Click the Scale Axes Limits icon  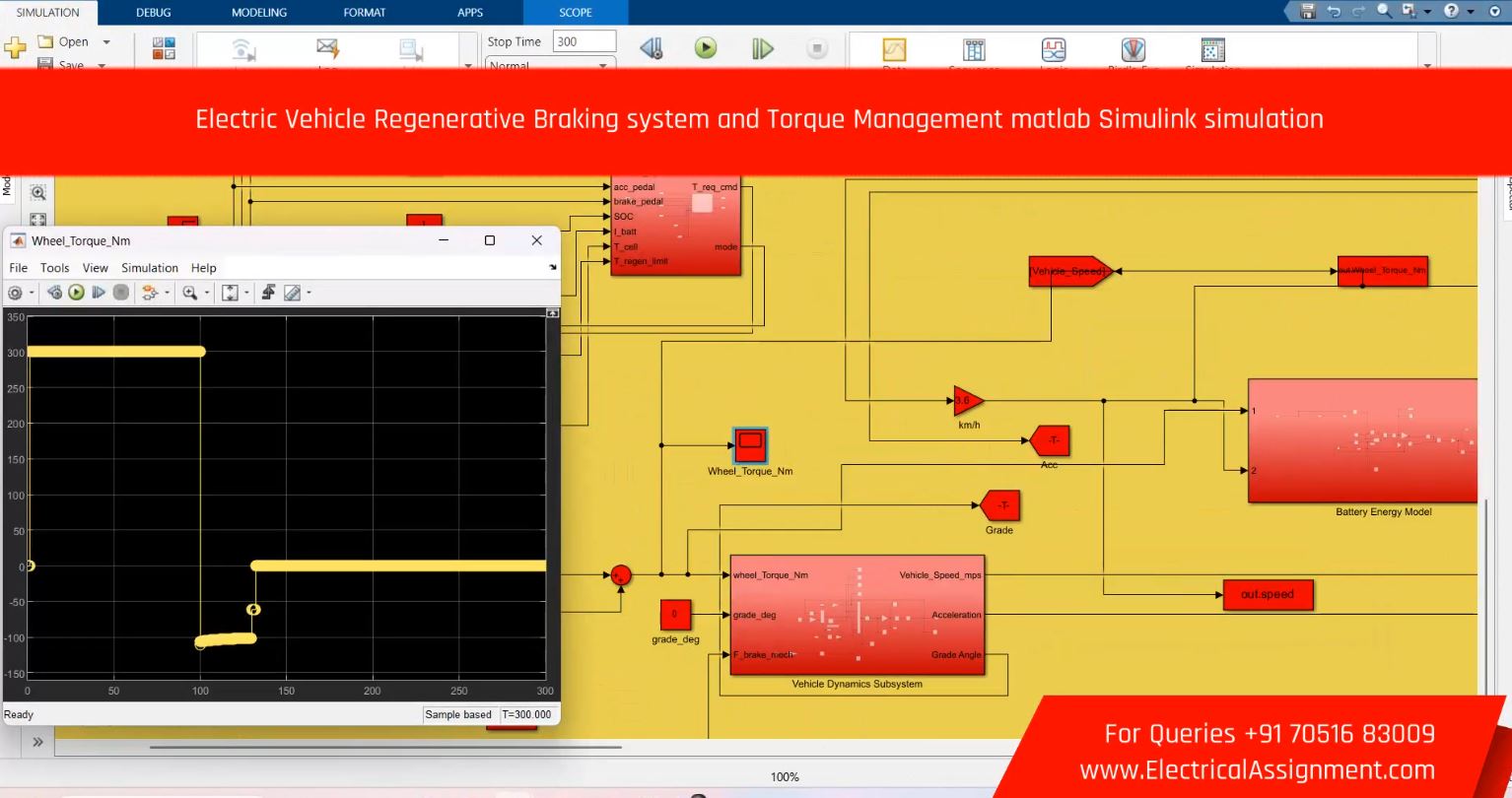pyautogui.click(x=230, y=293)
